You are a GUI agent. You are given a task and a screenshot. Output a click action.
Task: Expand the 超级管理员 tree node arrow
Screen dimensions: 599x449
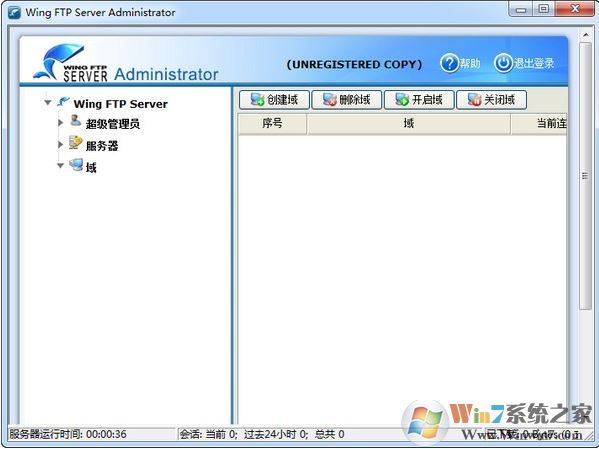[60, 123]
